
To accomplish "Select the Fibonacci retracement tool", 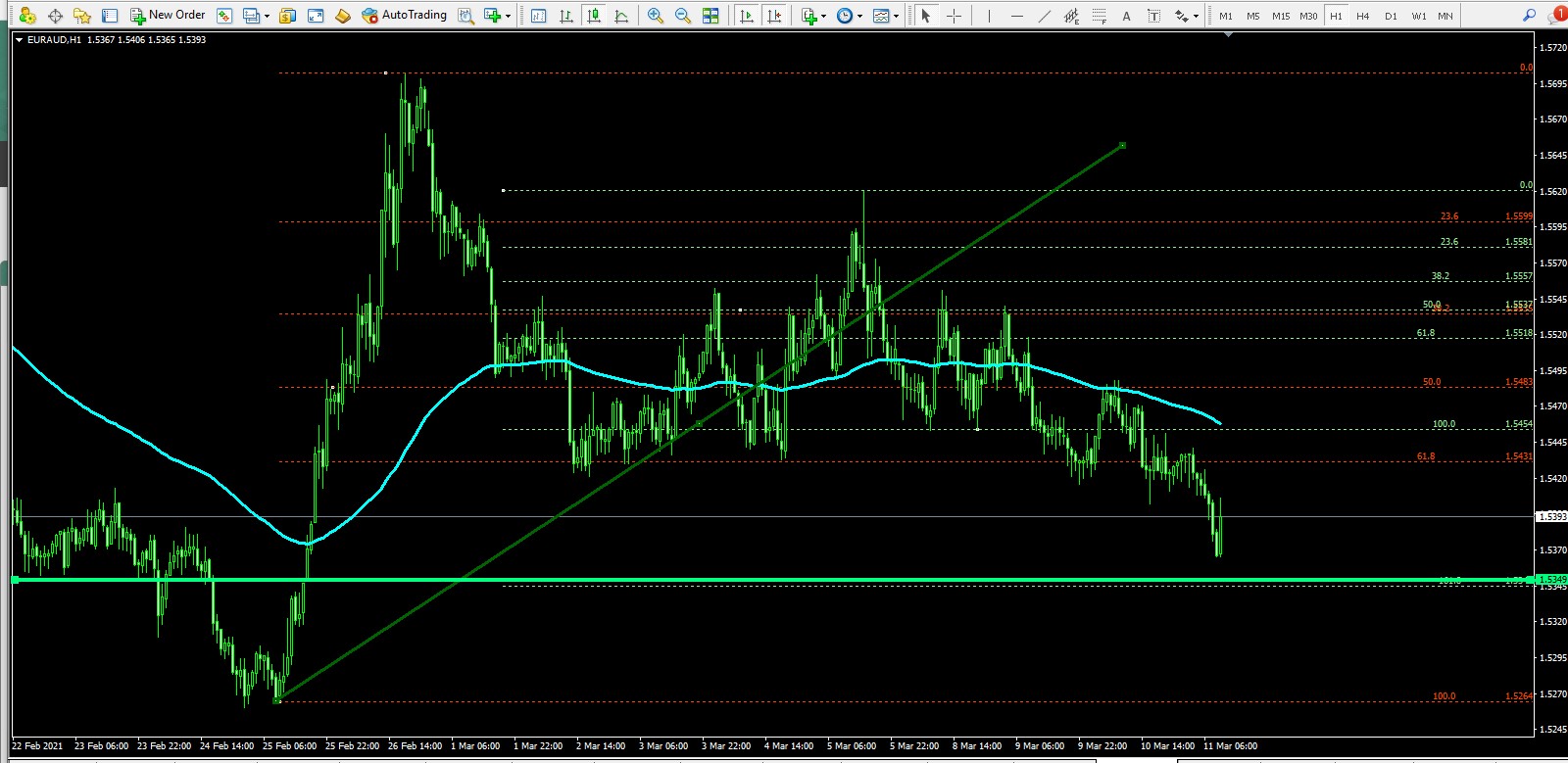I will pos(1099,16).
